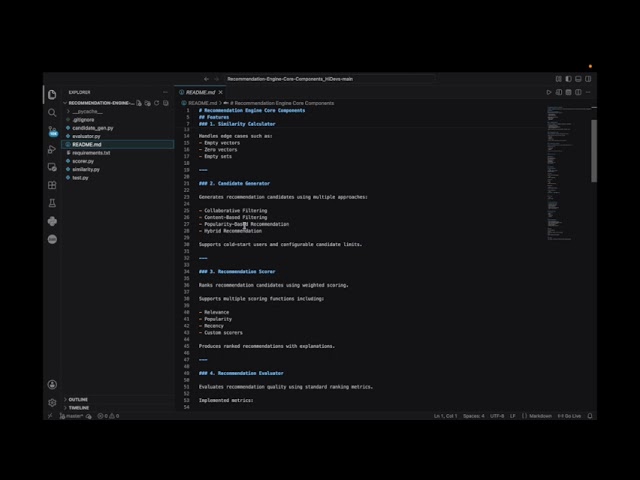The image size is (640, 480).
Task: Create a new folder in the explorer
Action: click(x=148, y=103)
